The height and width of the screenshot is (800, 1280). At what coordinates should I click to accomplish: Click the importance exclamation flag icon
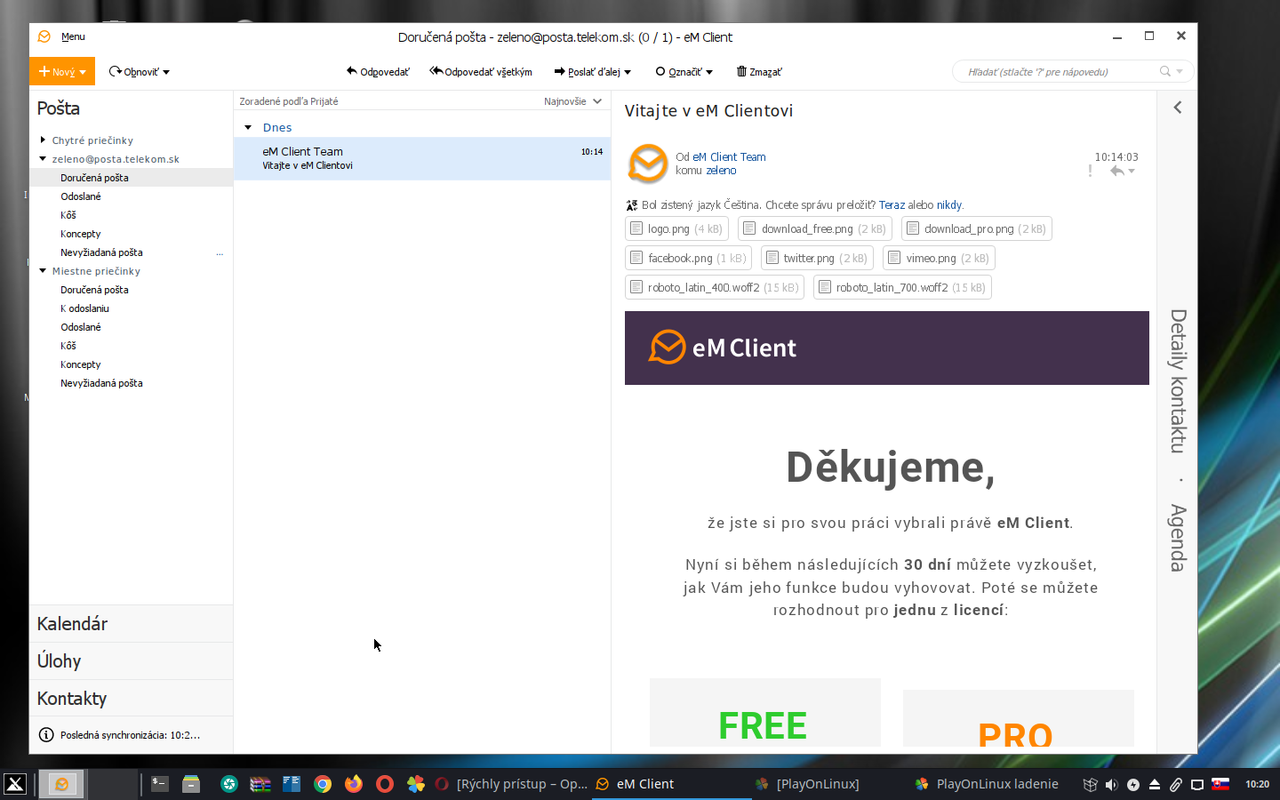pyautogui.click(x=1090, y=171)
